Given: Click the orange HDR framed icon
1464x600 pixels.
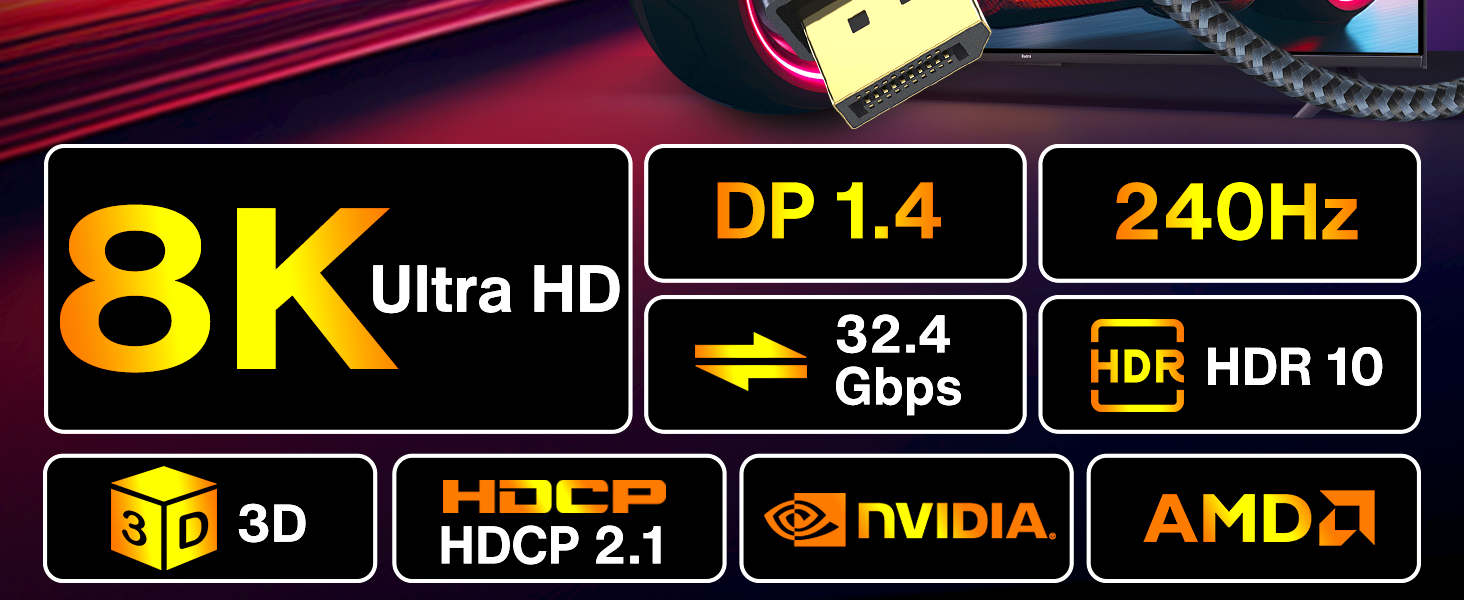Looking at the screenshot, I should pyautogui.click(x=1139, y=366).
